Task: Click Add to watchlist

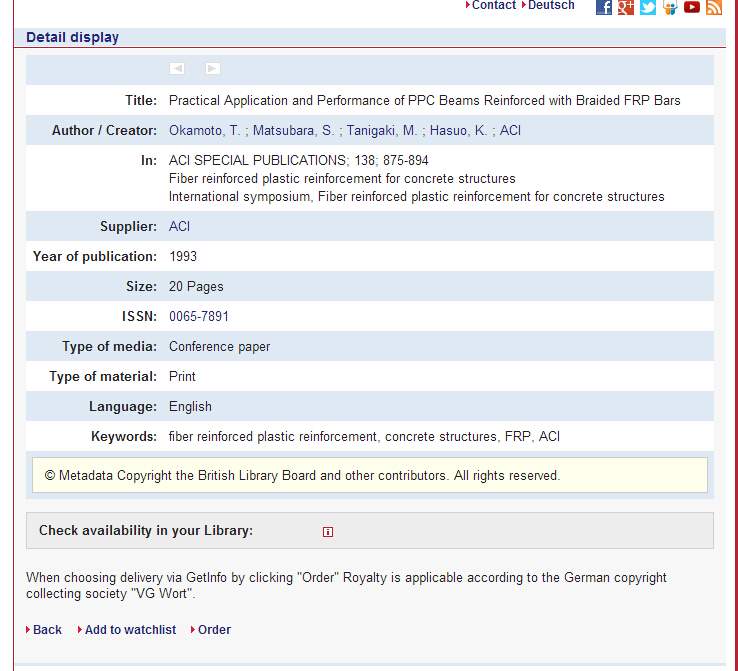Action: [130, 630]
